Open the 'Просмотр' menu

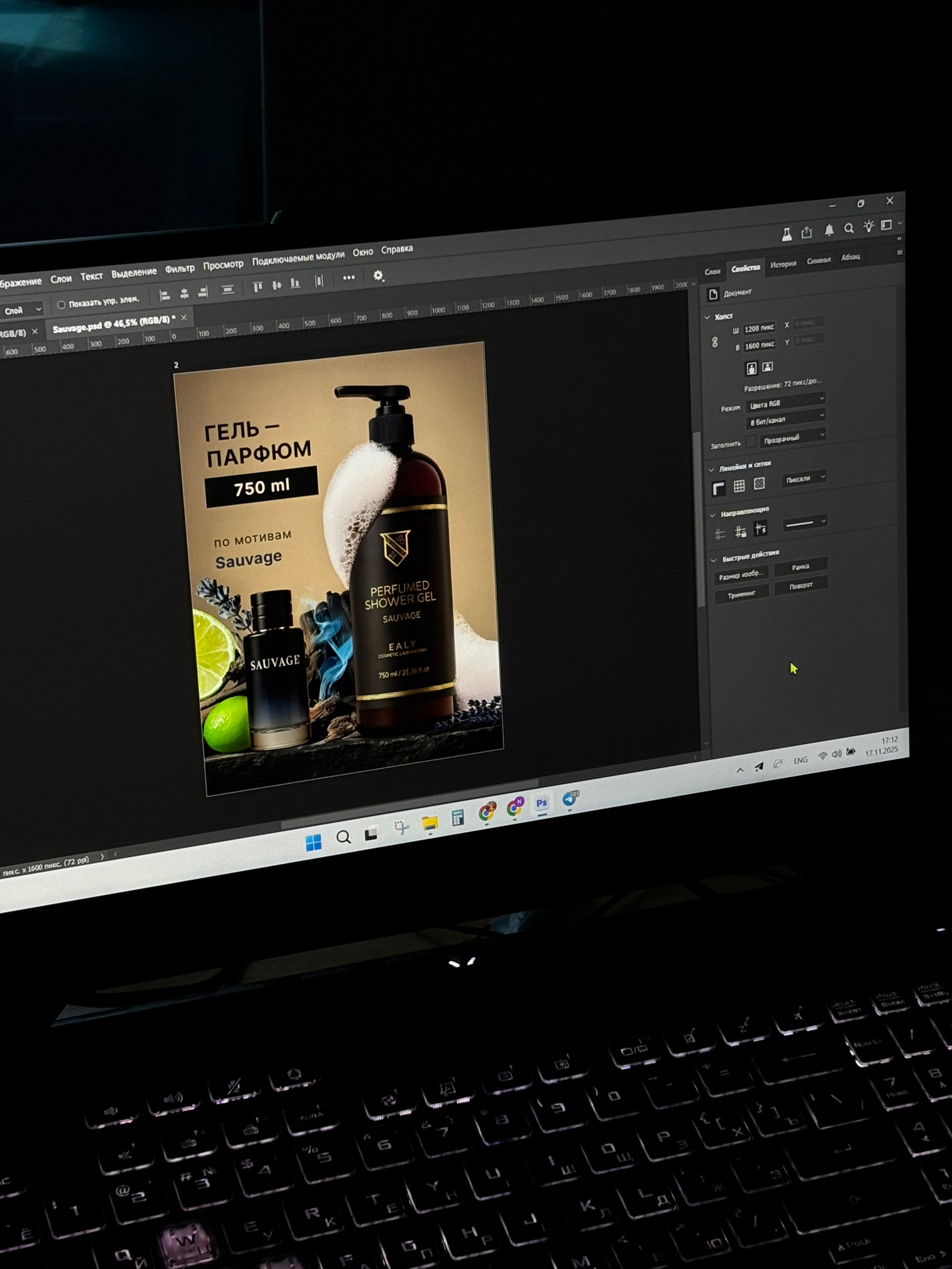223,264
